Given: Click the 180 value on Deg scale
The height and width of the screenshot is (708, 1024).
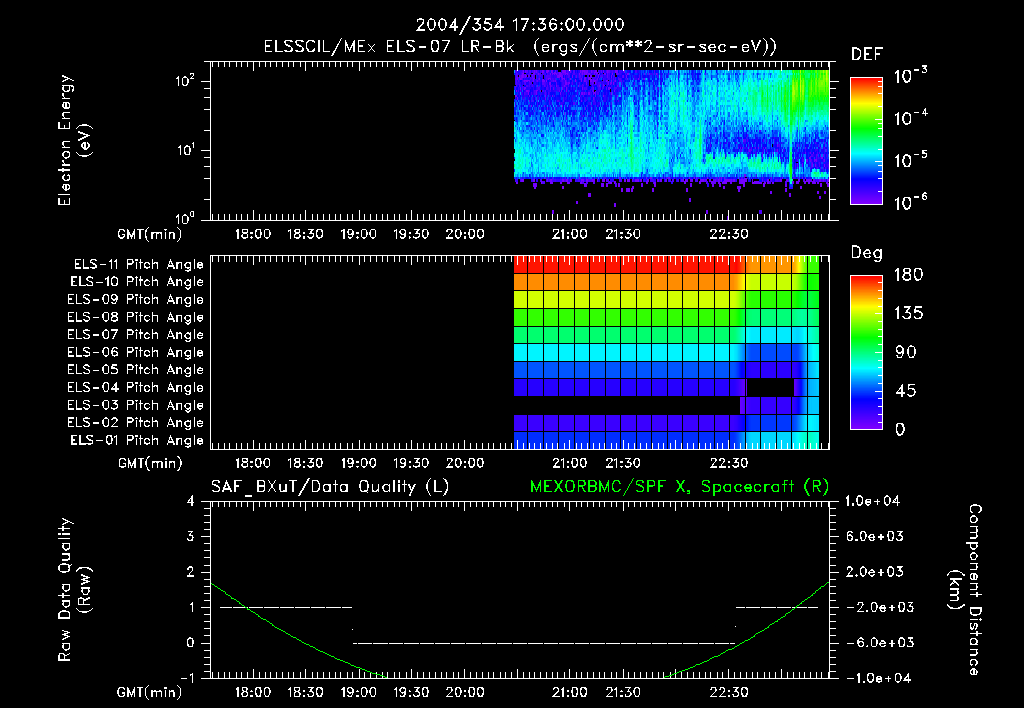Looking at the screenshot, I should click(x=909, y=274).
